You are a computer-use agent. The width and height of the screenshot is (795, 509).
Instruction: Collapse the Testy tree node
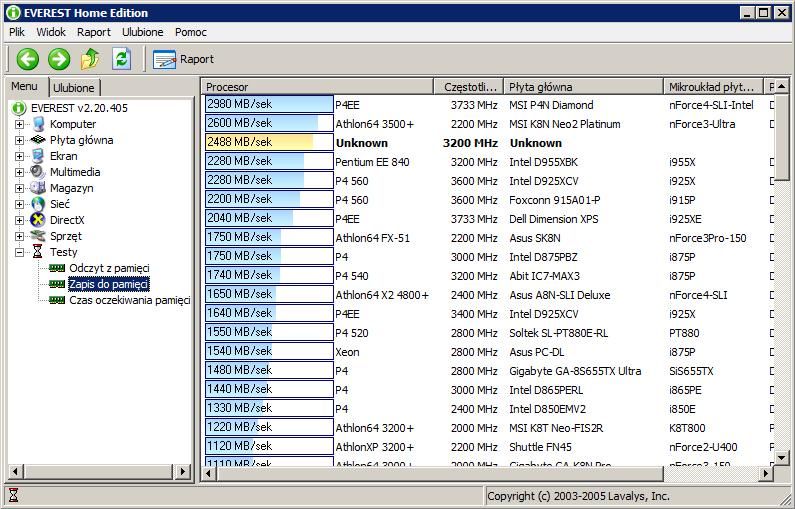pyautogui.click(x=19, y=252)
